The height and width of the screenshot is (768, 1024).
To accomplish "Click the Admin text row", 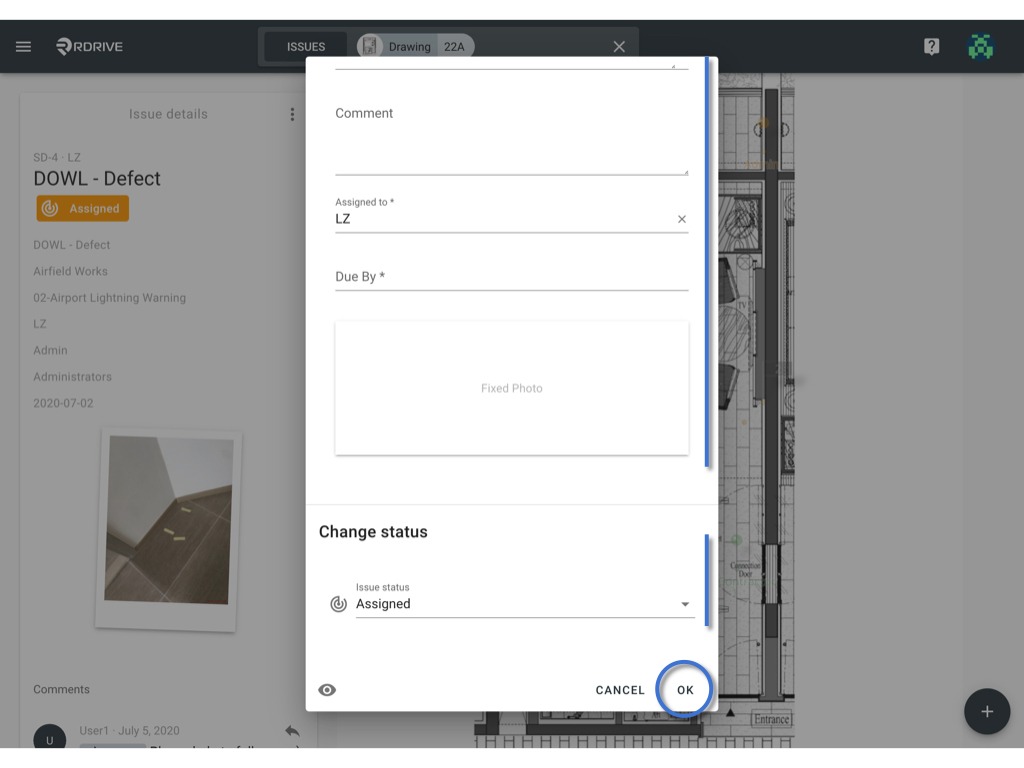I will click(50, 350).
